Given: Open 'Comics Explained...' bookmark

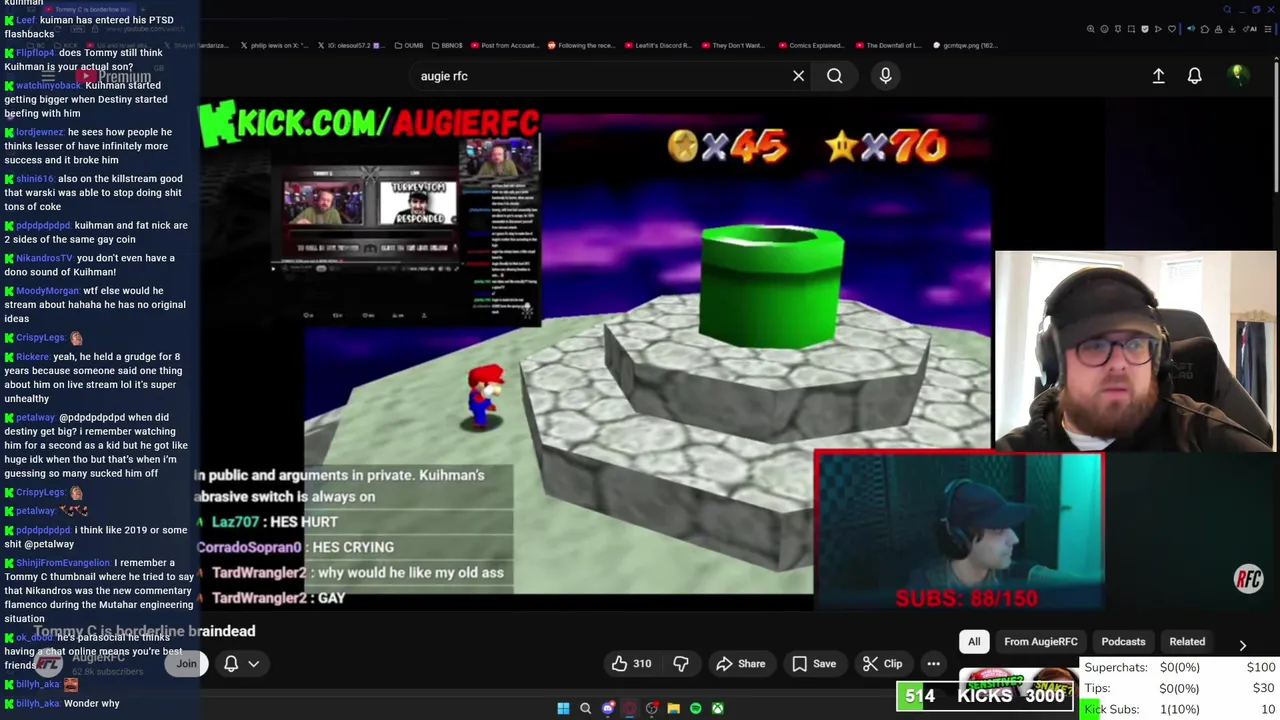Looking at the screenshot, I should point(810,45).
